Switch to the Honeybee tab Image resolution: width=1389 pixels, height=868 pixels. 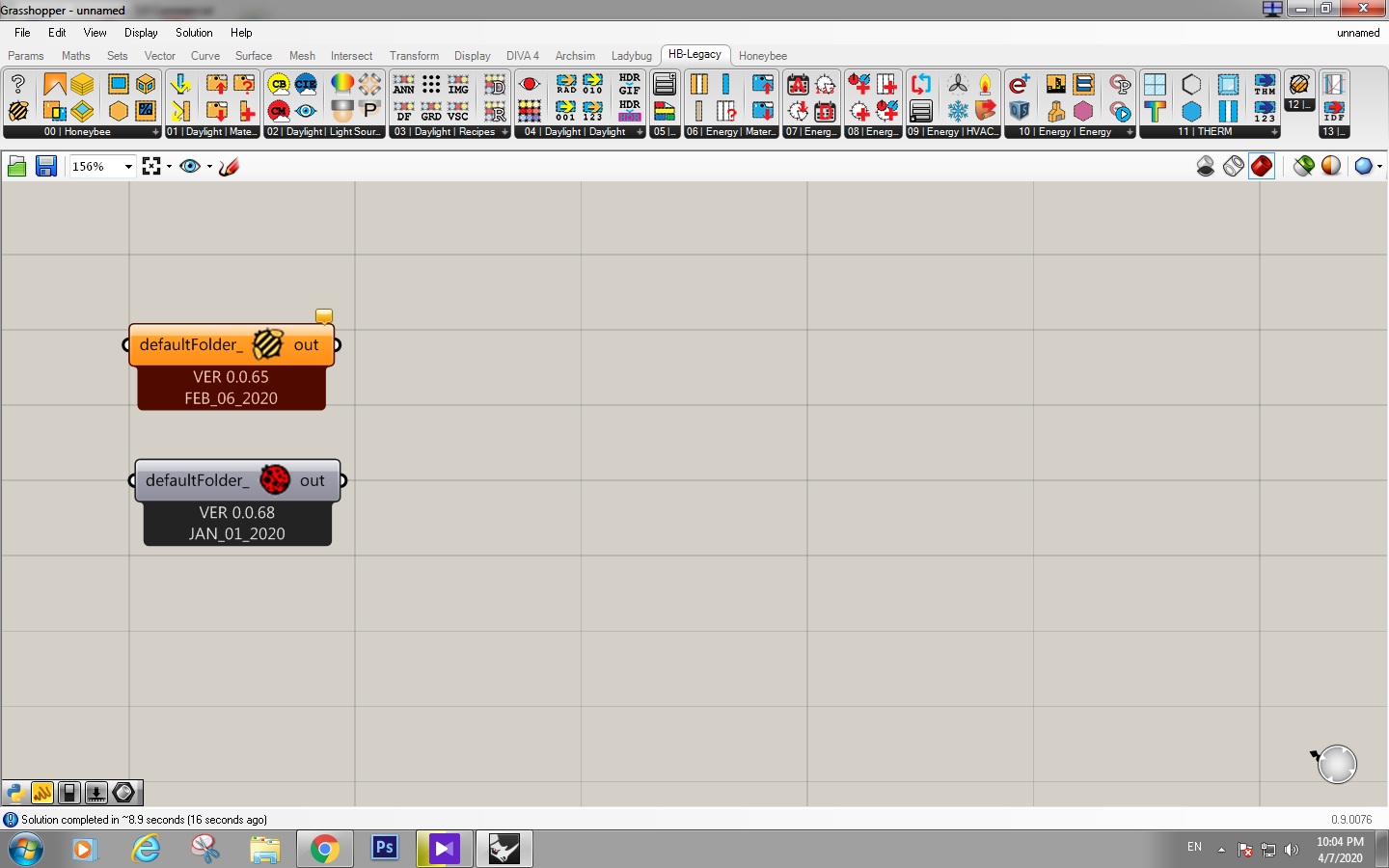coord(763,56)
